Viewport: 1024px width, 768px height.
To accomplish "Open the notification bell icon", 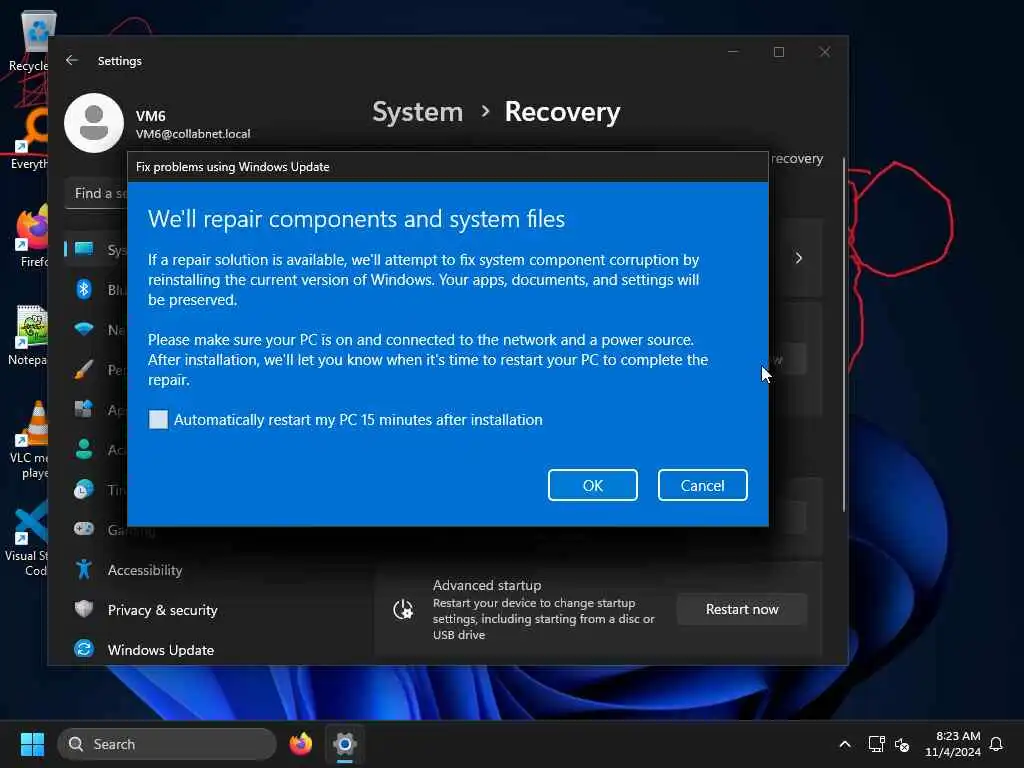I will [x=996, y=744].
